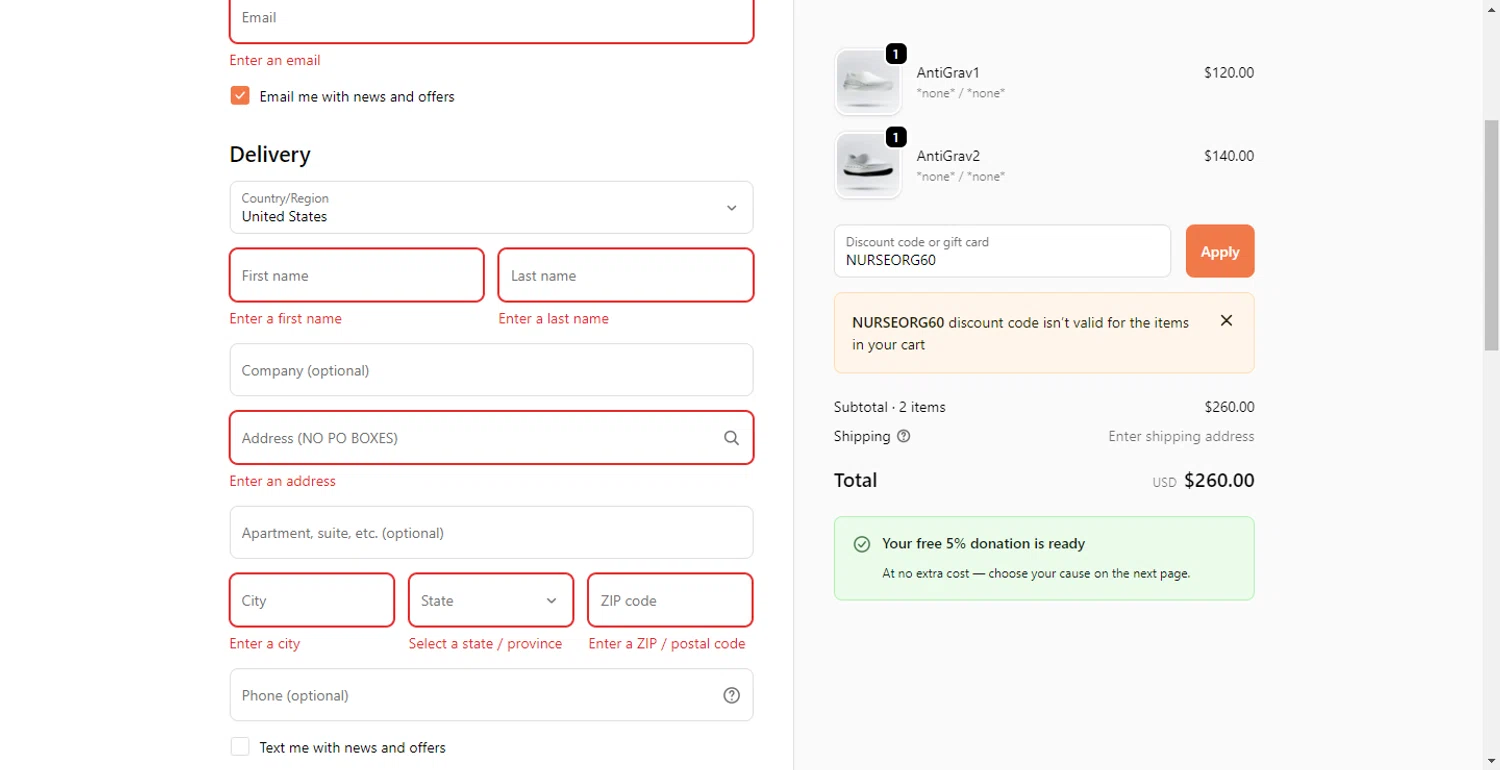This screenshot has height=770, width=1500.
Task: Click the City field
Action: pos(312,600)
